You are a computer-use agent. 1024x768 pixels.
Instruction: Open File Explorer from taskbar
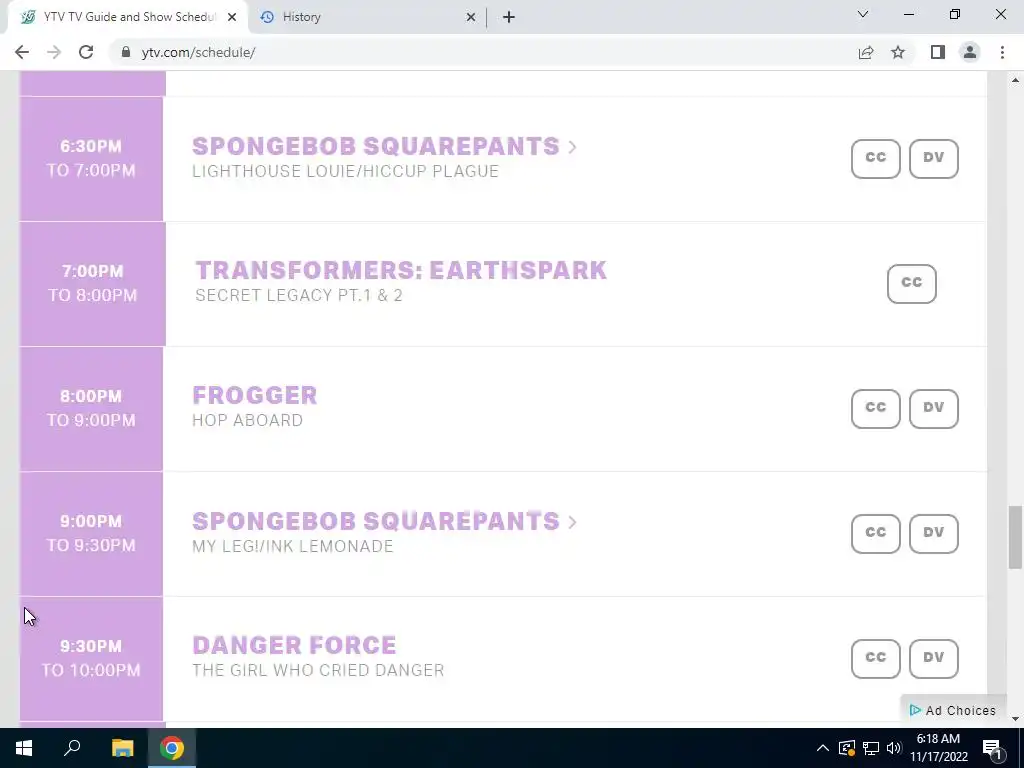click(x=122, y=748)
